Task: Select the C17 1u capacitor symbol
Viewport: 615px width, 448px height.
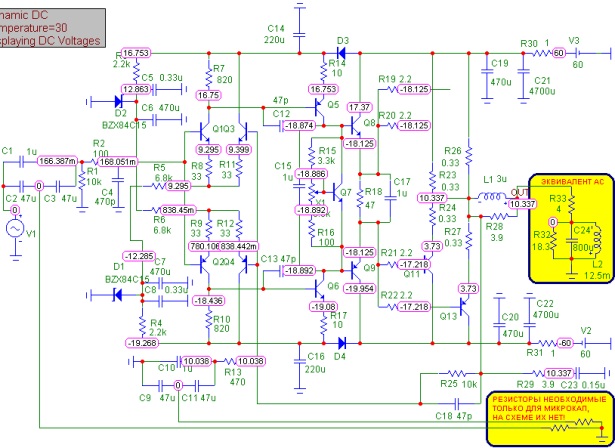Action: (390, 198)
